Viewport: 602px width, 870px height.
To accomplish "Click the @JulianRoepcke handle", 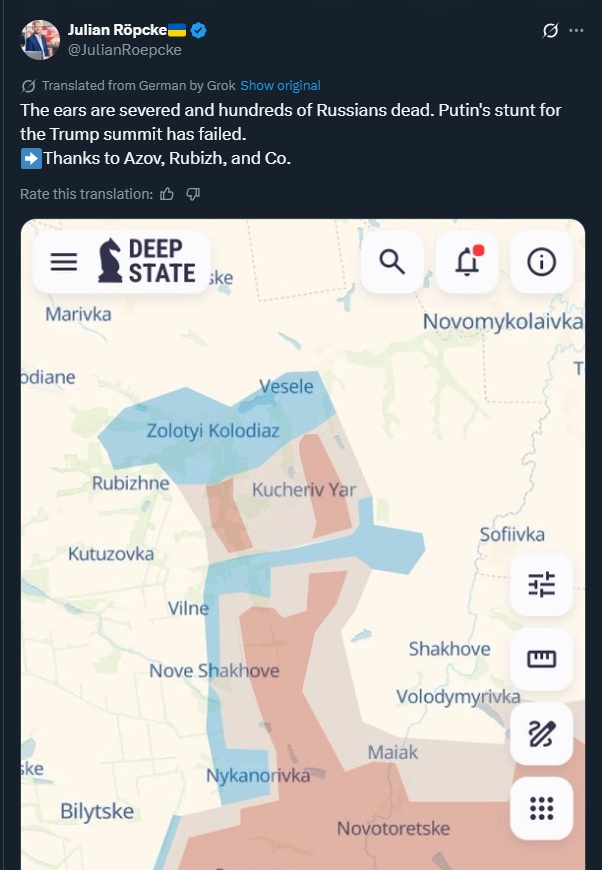I will click(124, 49).
